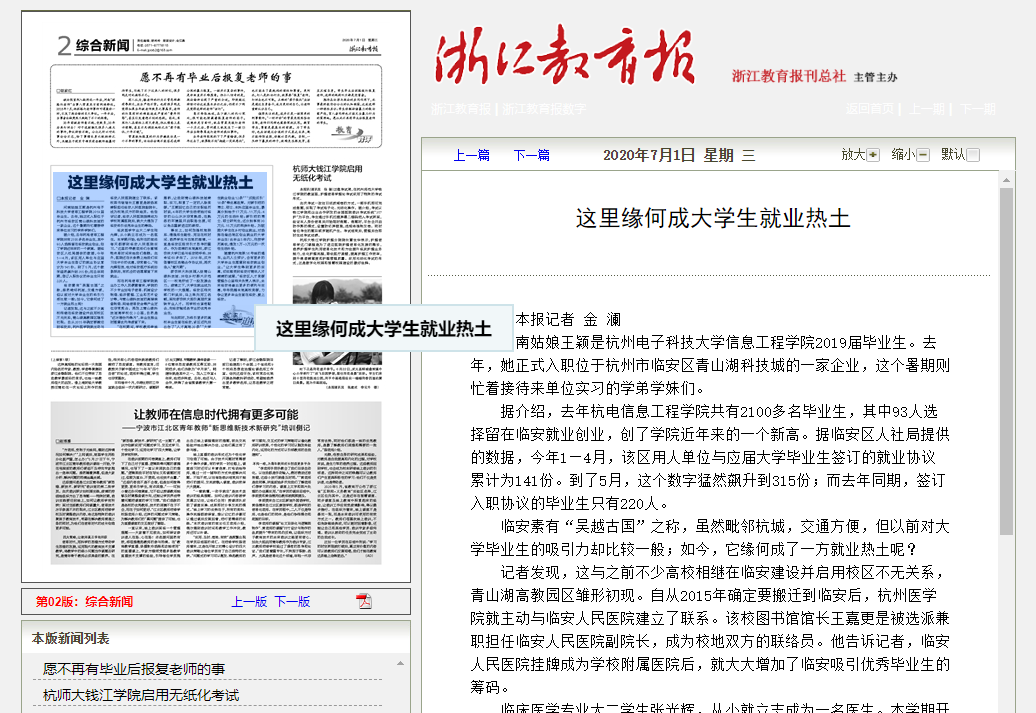Click the 放大 plus icon to enlarge text
Screen dimensions: 1036x713
pyautogui.click(x=873, y=155)
